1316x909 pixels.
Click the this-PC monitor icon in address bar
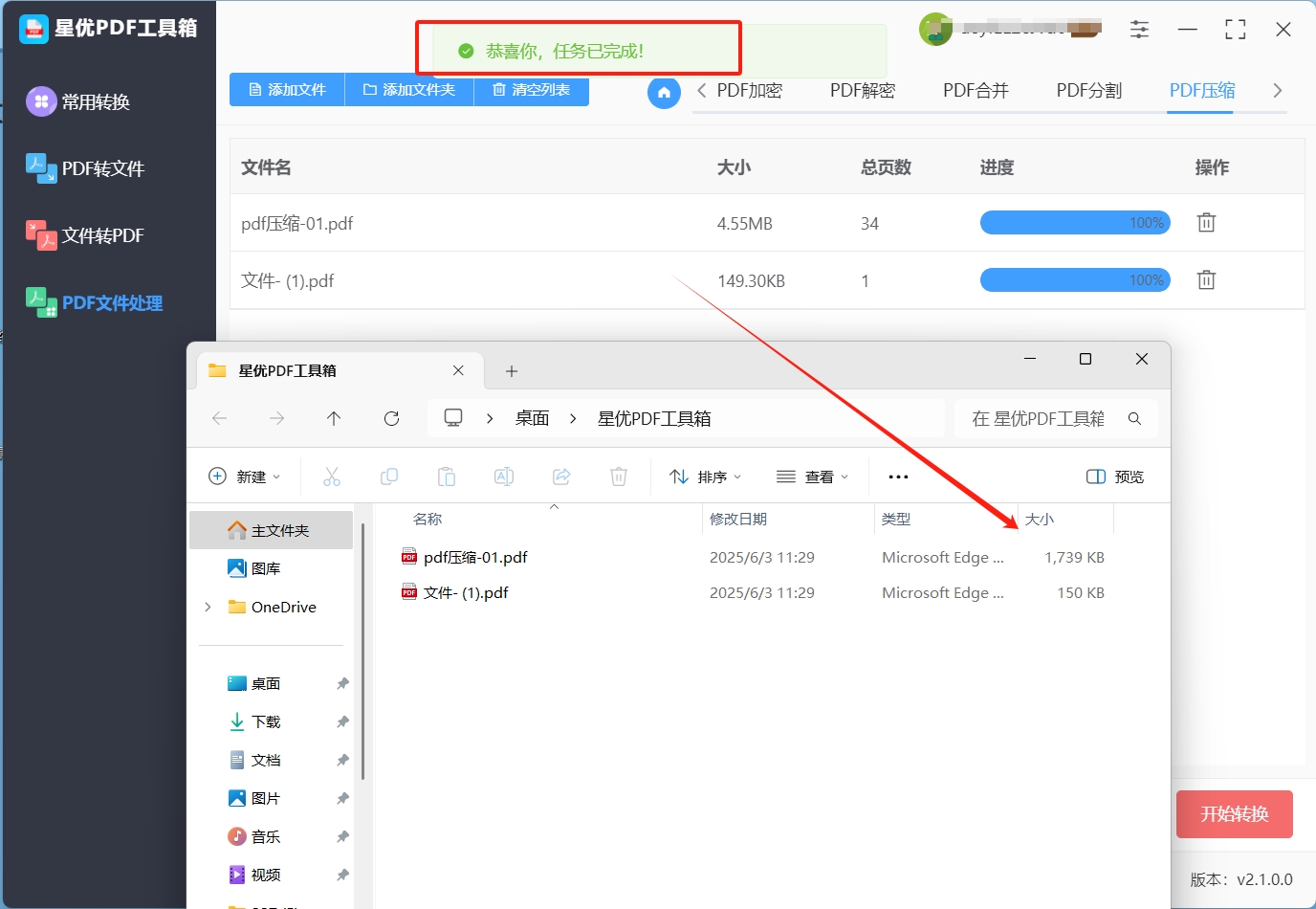click(x=453, y=418)
